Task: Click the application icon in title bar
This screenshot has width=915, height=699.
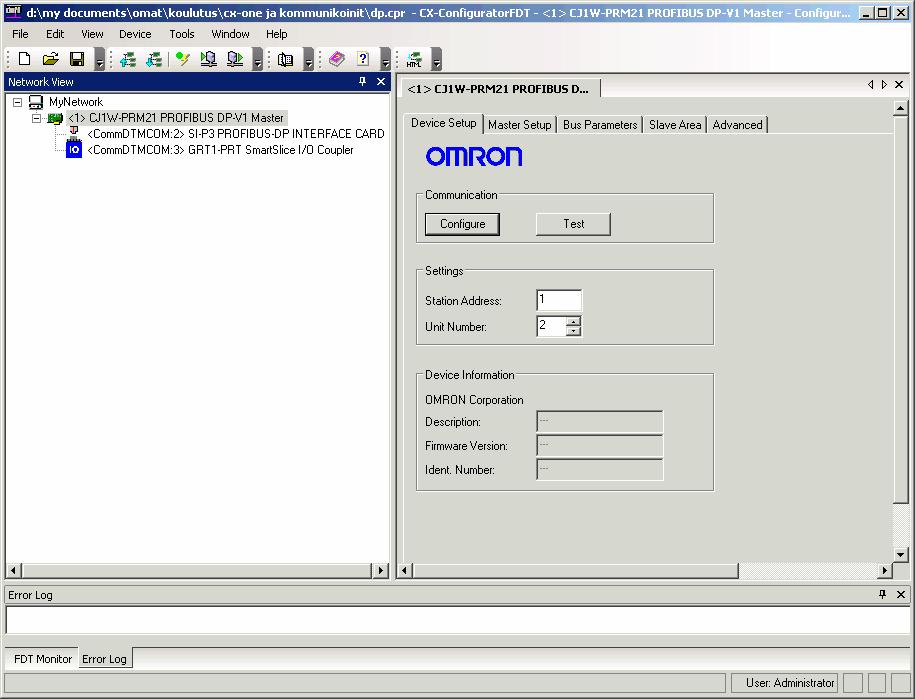Action: [x=13, y=12]
